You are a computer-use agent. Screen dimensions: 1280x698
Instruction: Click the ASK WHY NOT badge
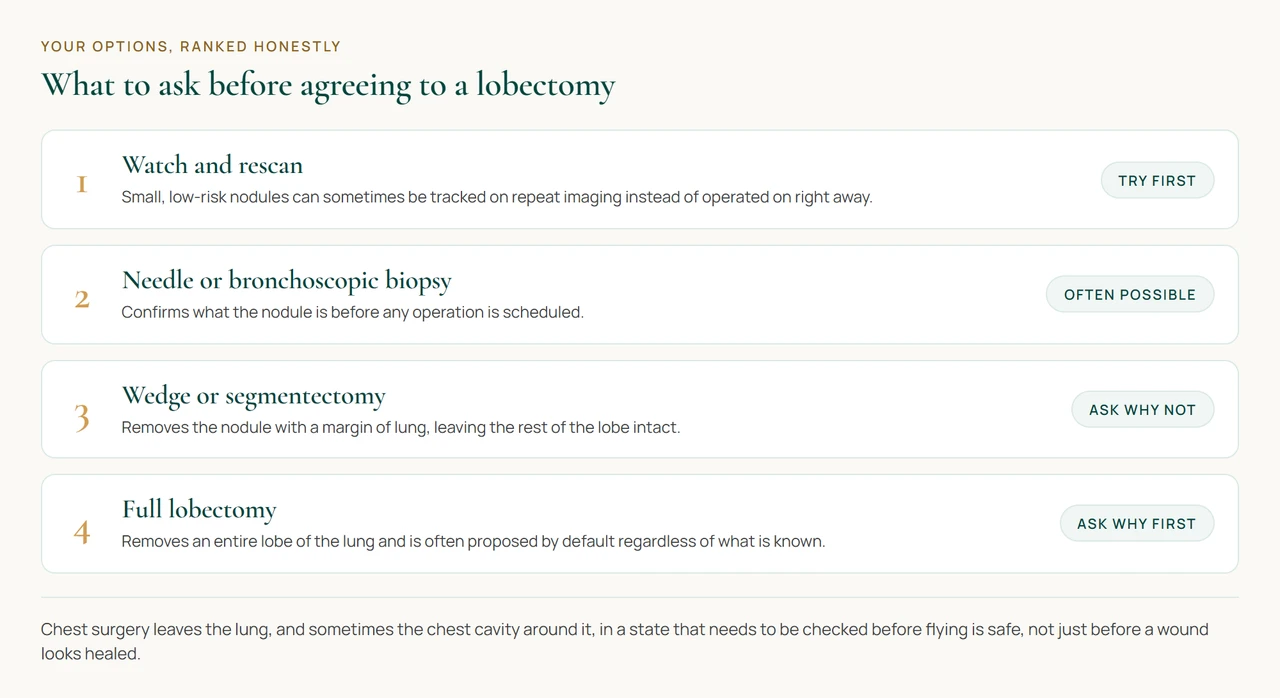(1143, 409)
